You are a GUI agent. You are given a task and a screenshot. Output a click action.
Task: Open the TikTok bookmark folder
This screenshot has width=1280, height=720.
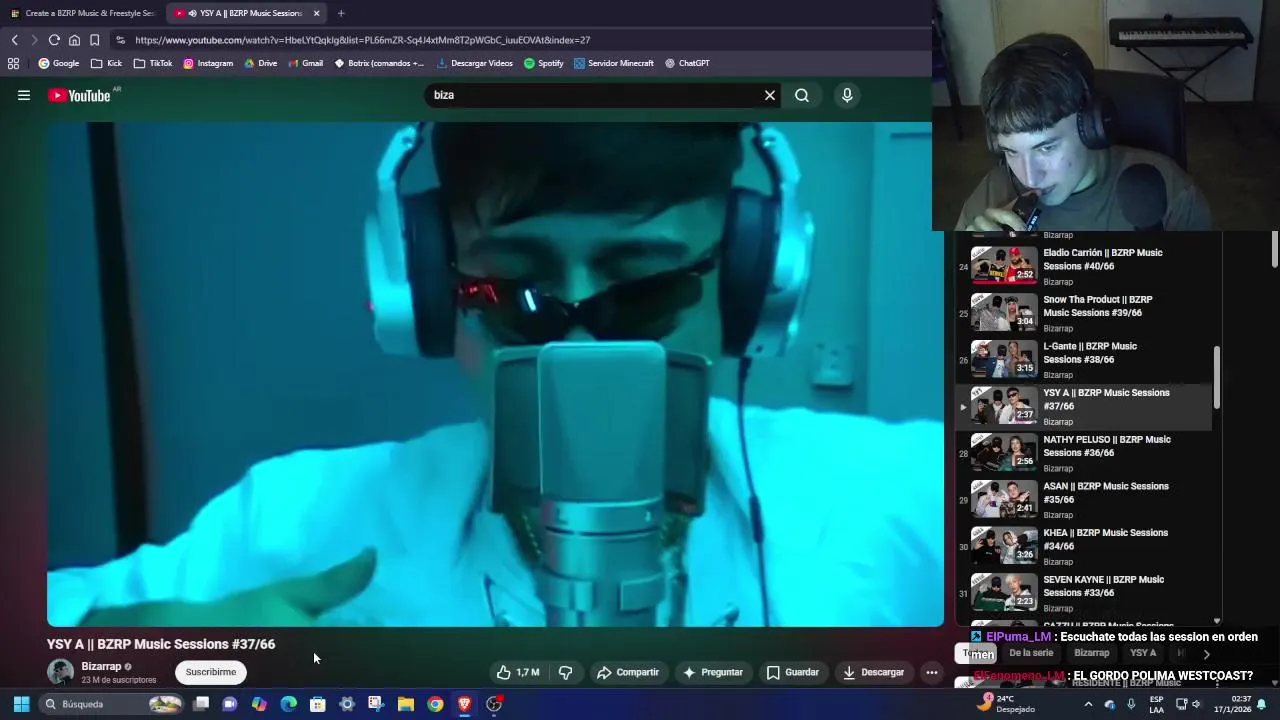(153, 63)
